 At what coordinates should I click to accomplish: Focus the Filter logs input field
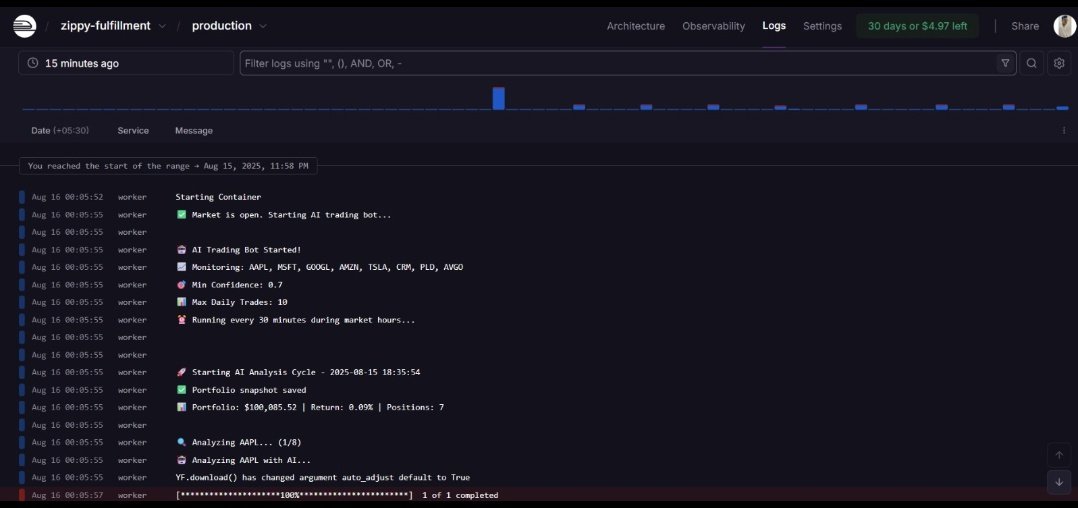point(619,63)
